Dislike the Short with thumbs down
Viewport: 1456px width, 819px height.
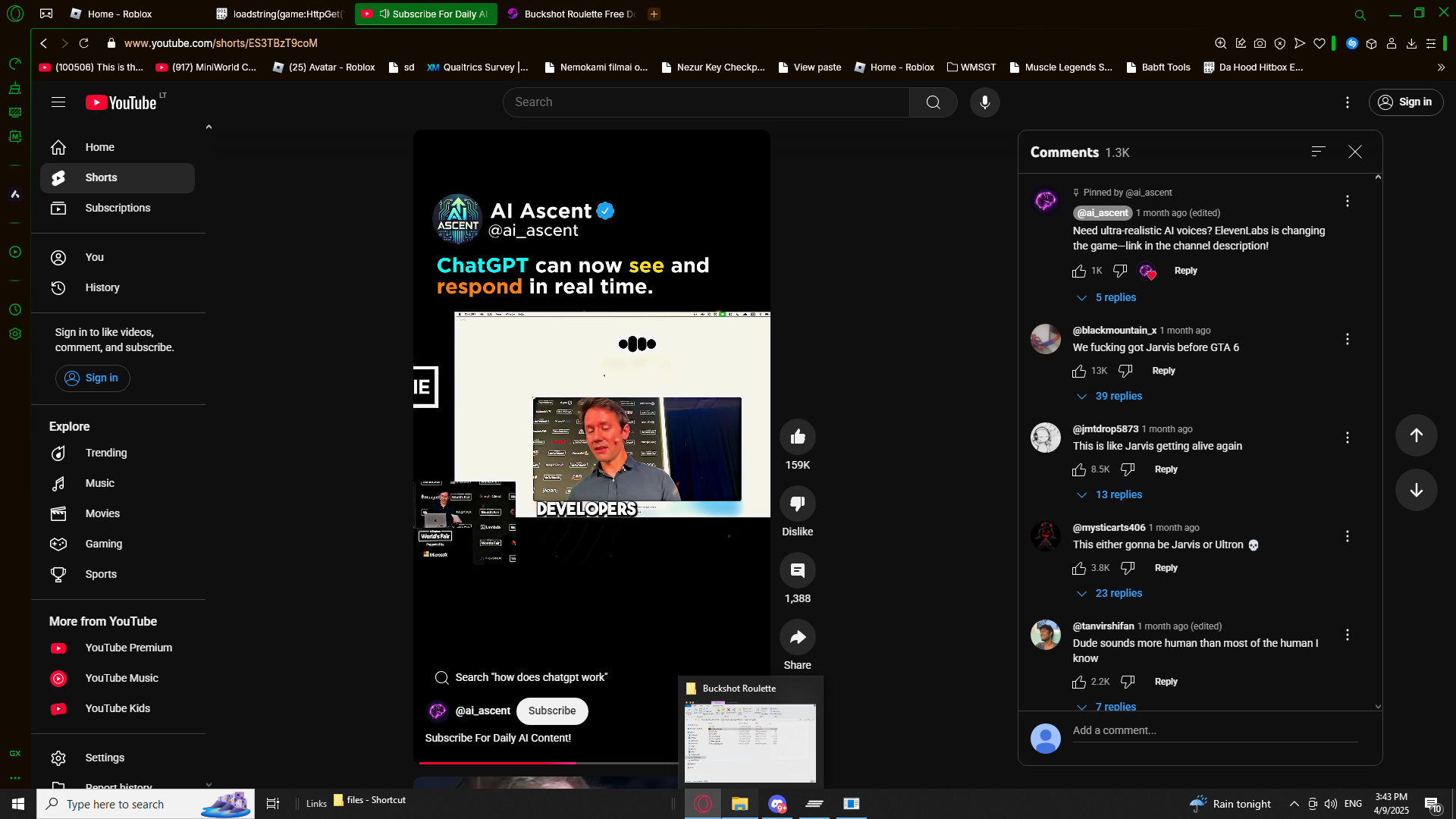(x=798, y=504)
